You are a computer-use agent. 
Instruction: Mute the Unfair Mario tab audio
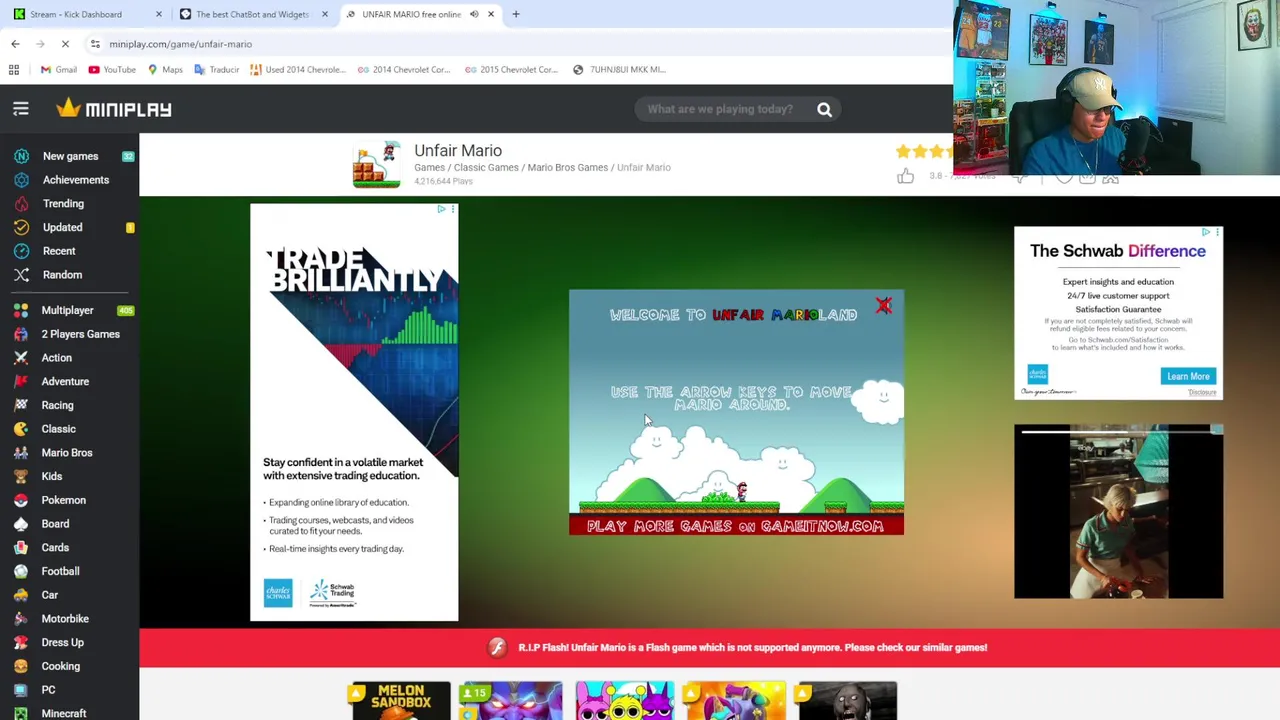click(474, 14)
